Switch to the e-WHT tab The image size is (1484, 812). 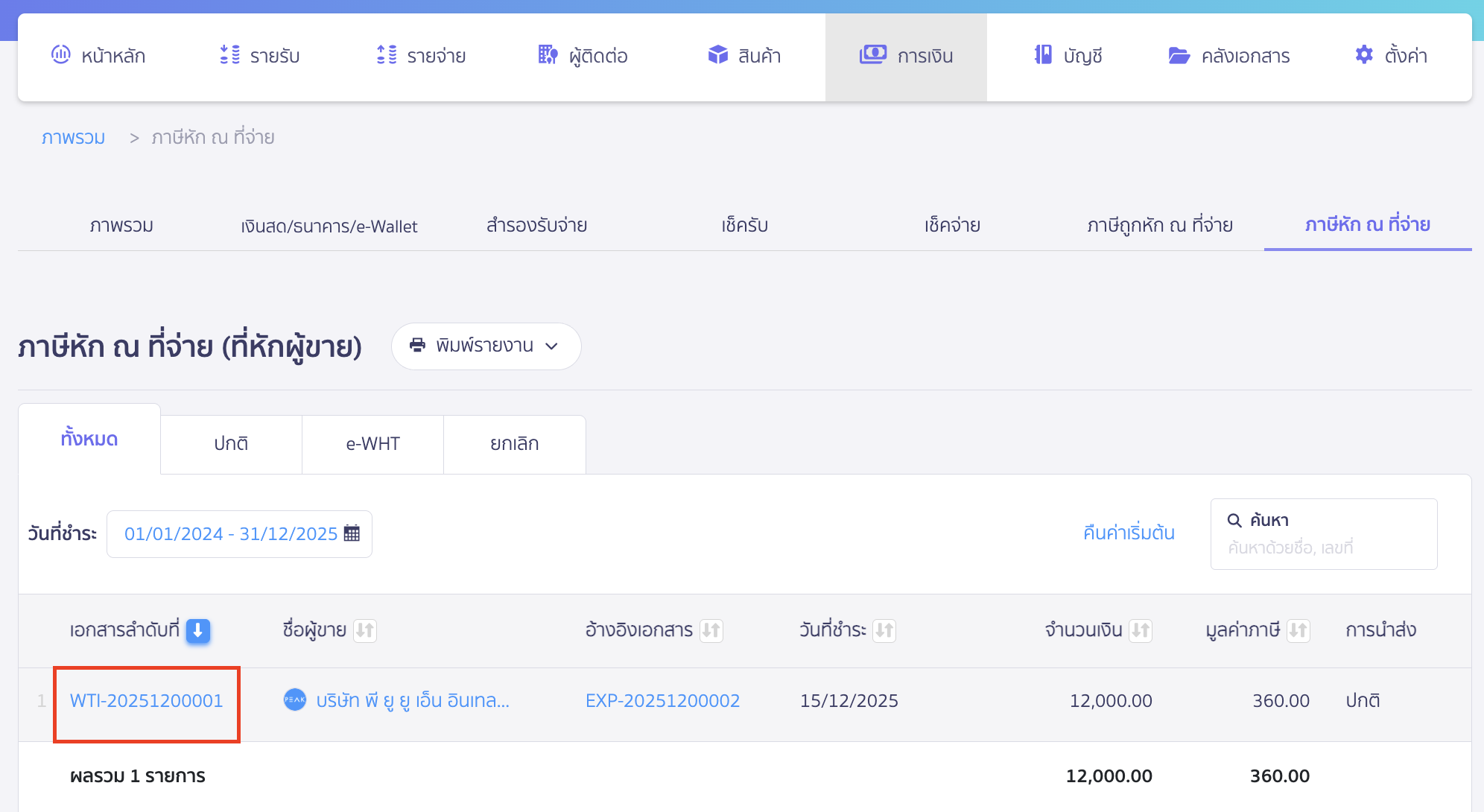(372, 444)
